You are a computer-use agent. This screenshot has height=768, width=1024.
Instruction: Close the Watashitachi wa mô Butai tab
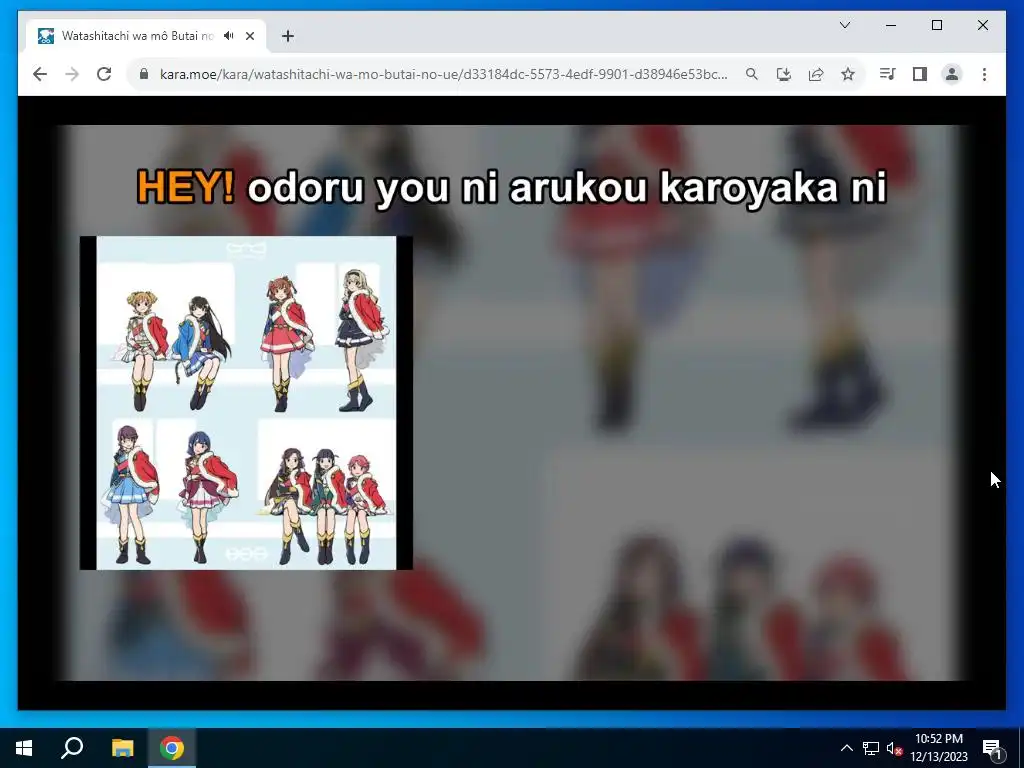click(249, 36)
